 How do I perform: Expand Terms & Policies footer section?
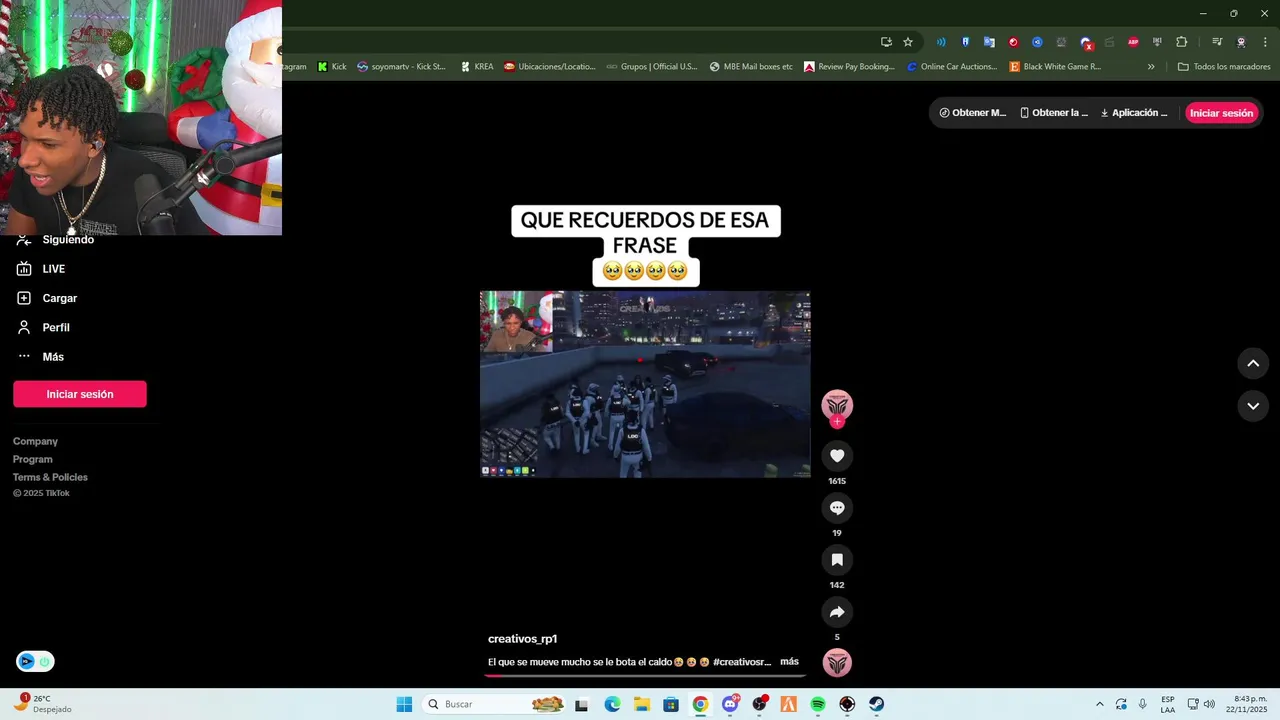coord(50,477)
